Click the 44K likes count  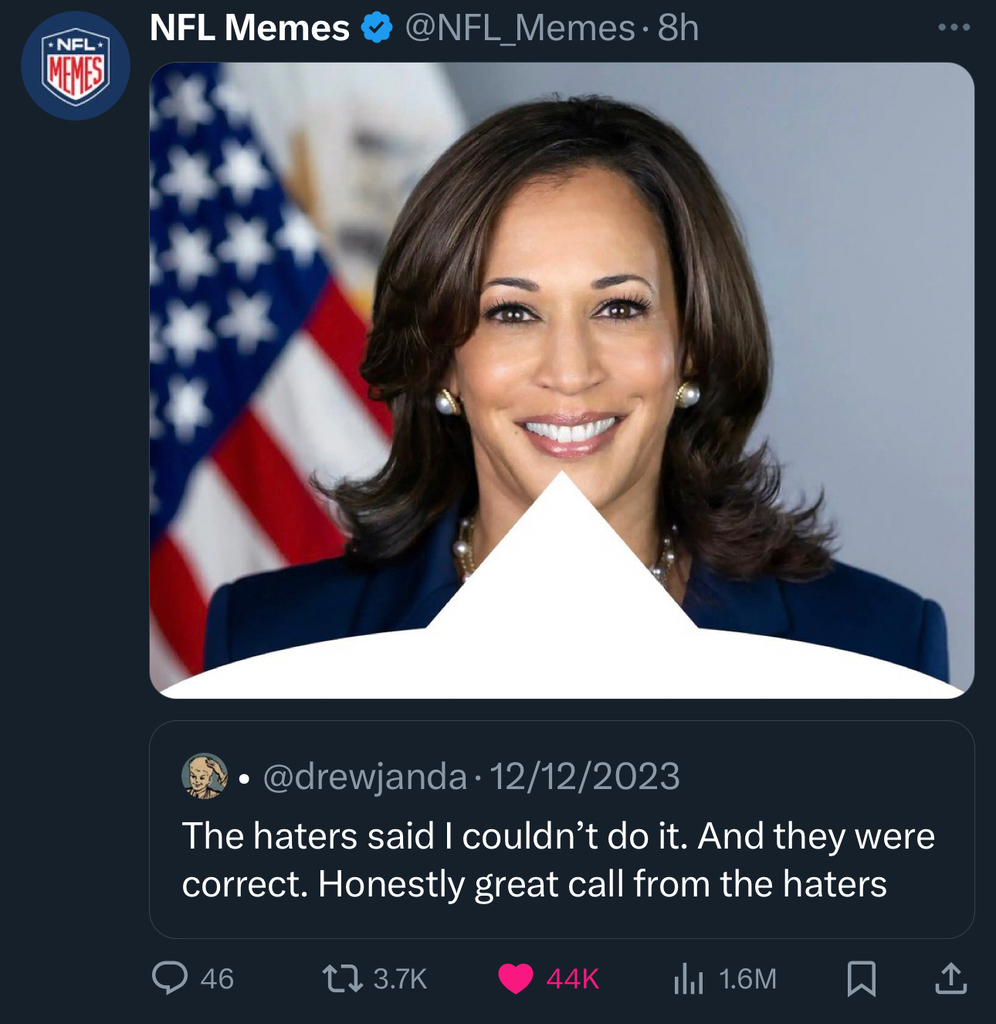[573, 979]
